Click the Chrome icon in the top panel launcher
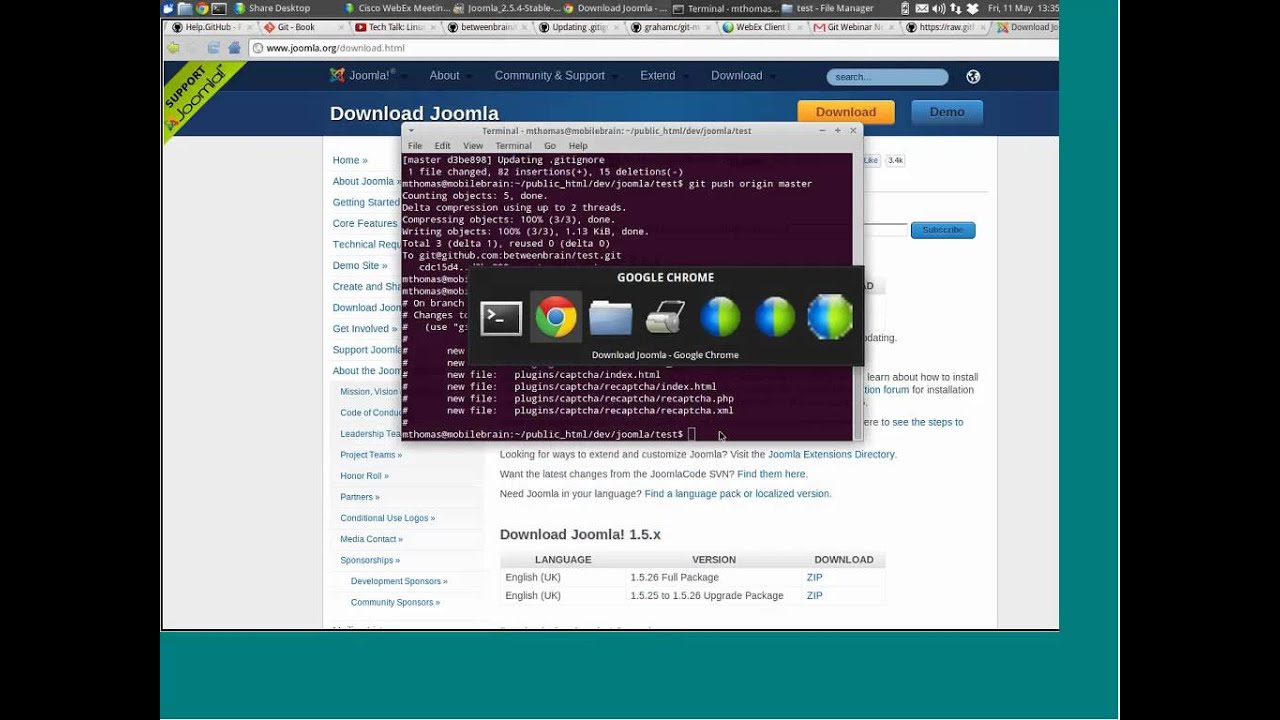Screen dimensions: 1280x720 click(202, 8)
